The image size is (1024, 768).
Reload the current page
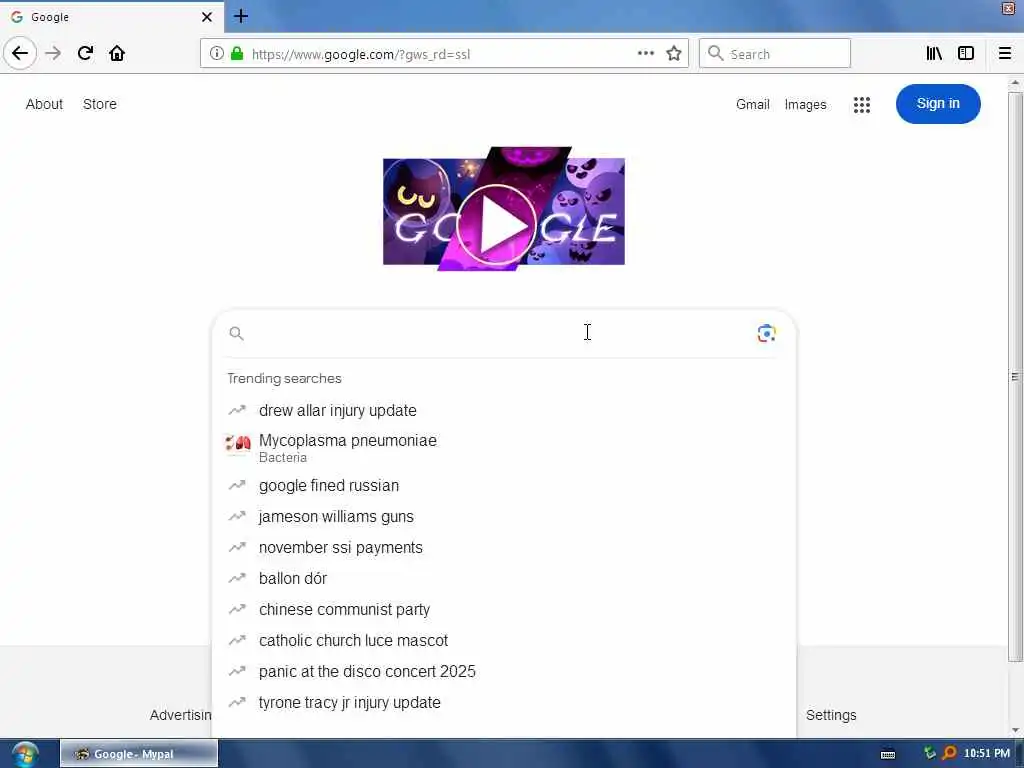coord(85,54)
